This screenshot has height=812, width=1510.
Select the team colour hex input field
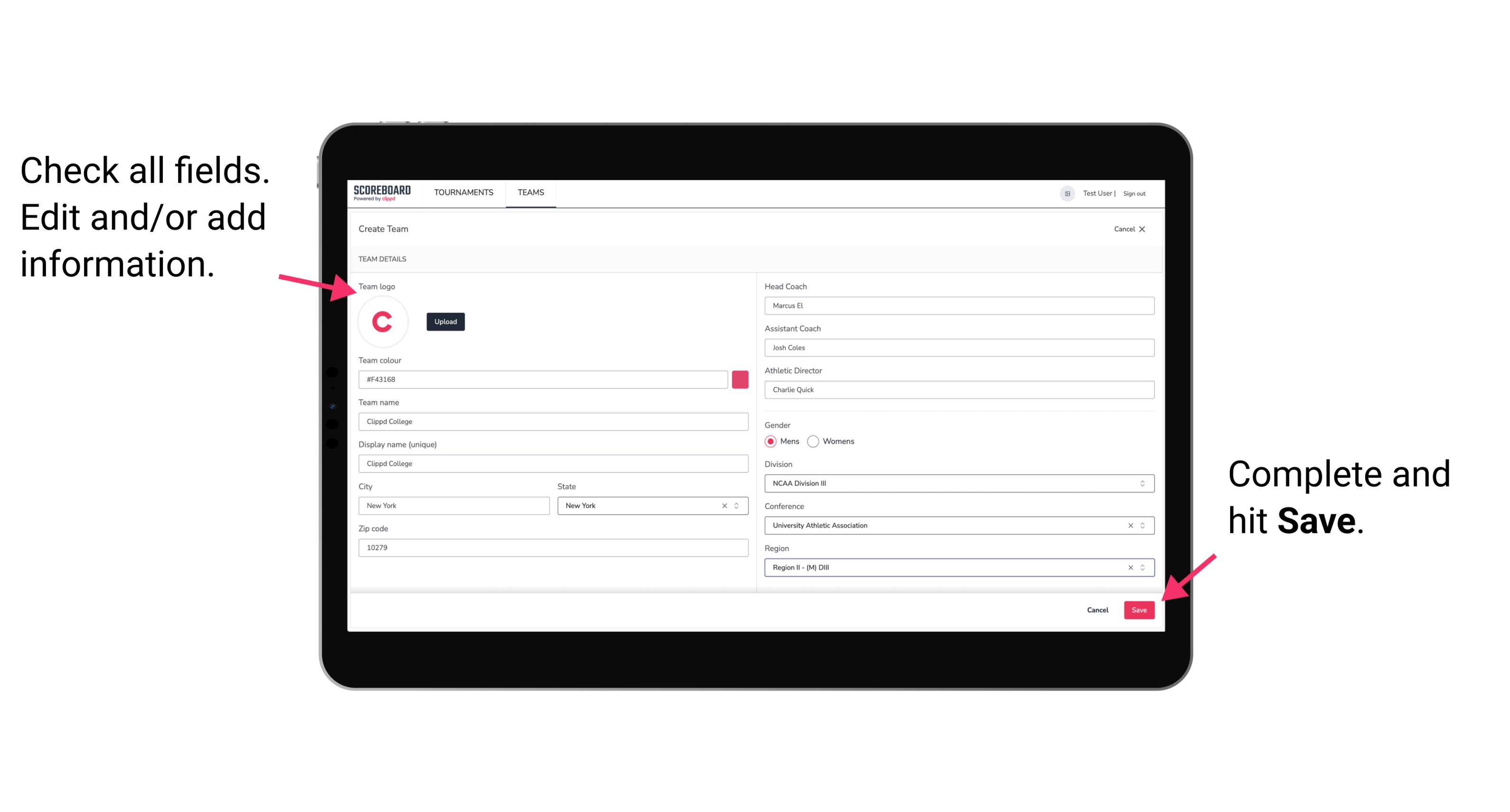pyautogui.click(x=543, y=379)
